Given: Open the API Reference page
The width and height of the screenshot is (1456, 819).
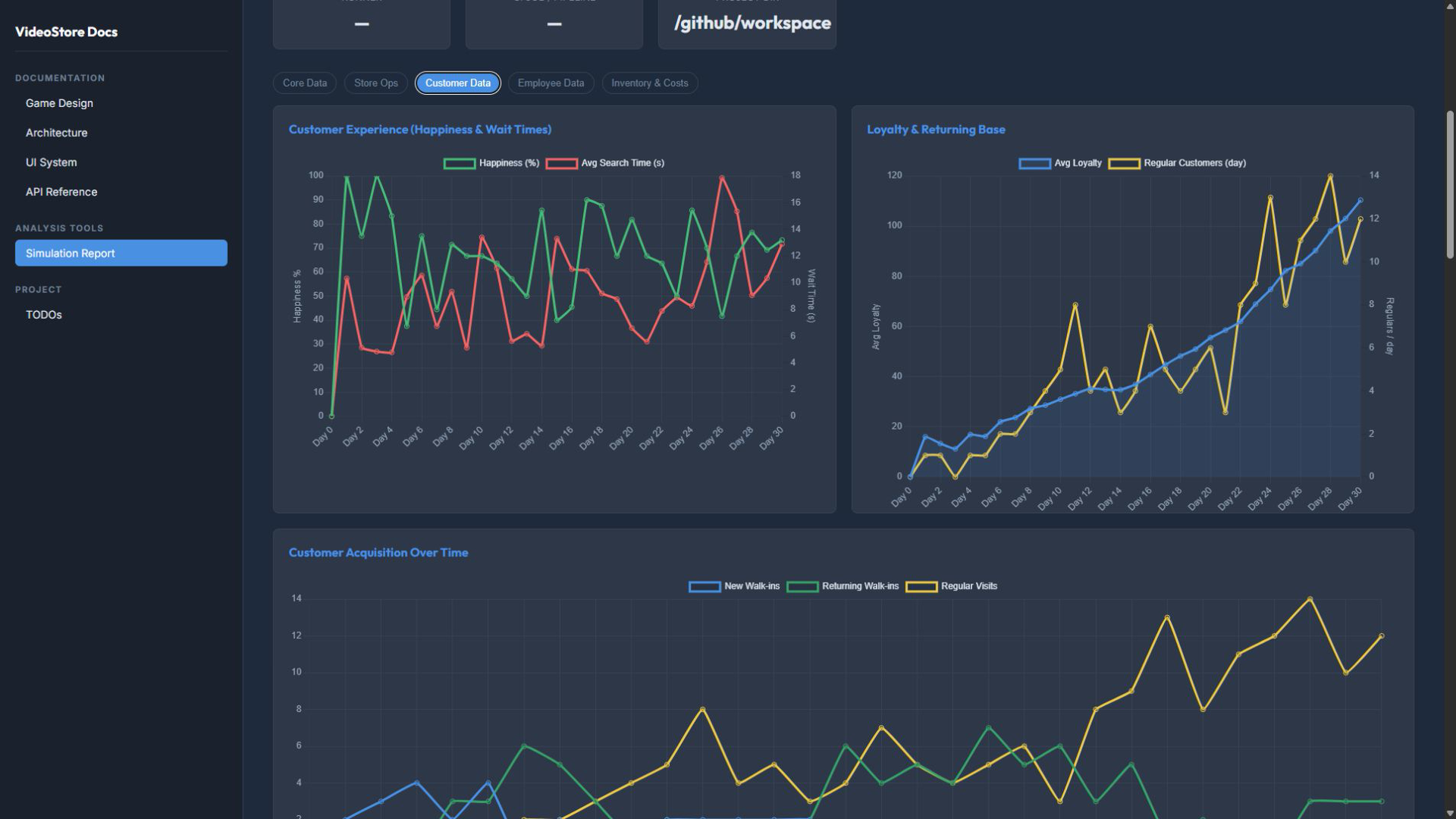Looking at the screenshot, I should point(61,192).
